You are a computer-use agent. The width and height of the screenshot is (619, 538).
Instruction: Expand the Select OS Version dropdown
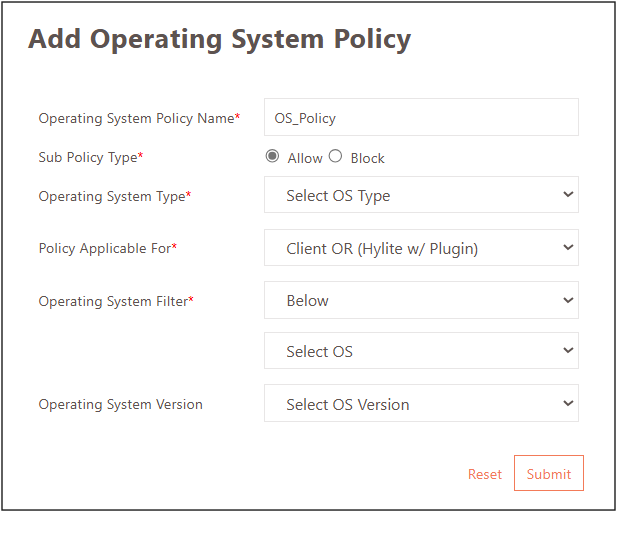(420, 404)
